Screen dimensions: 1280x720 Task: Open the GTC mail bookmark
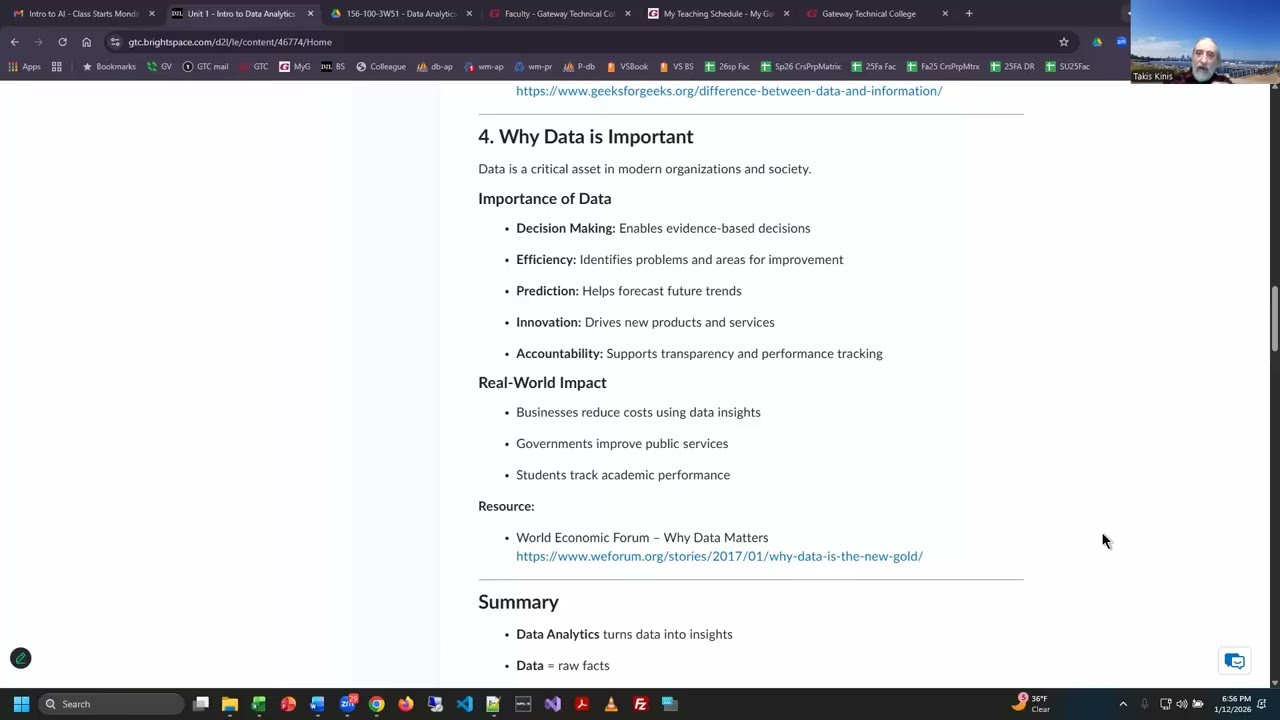[205, 67]
